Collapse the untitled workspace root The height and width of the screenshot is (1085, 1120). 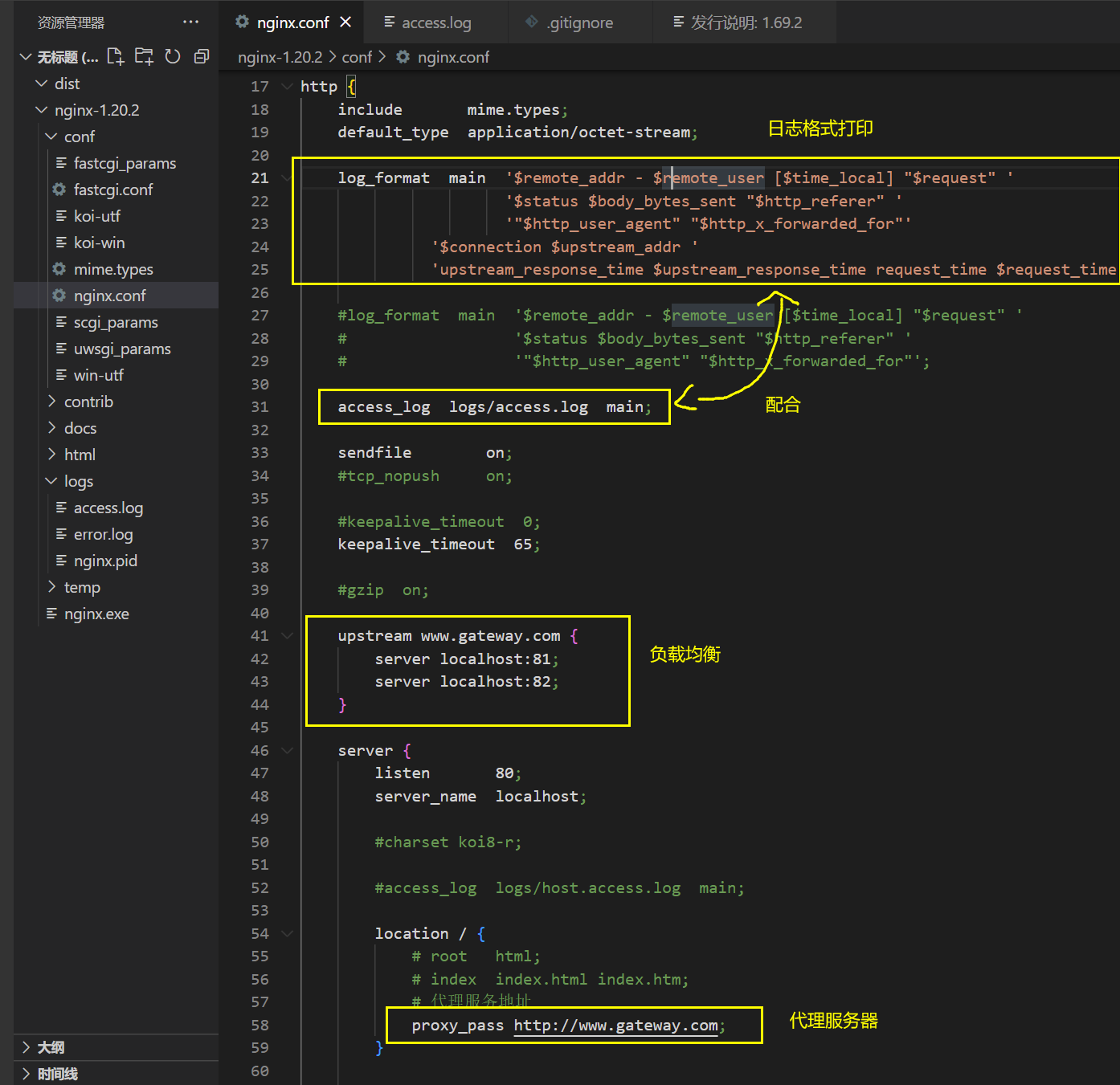26,57
